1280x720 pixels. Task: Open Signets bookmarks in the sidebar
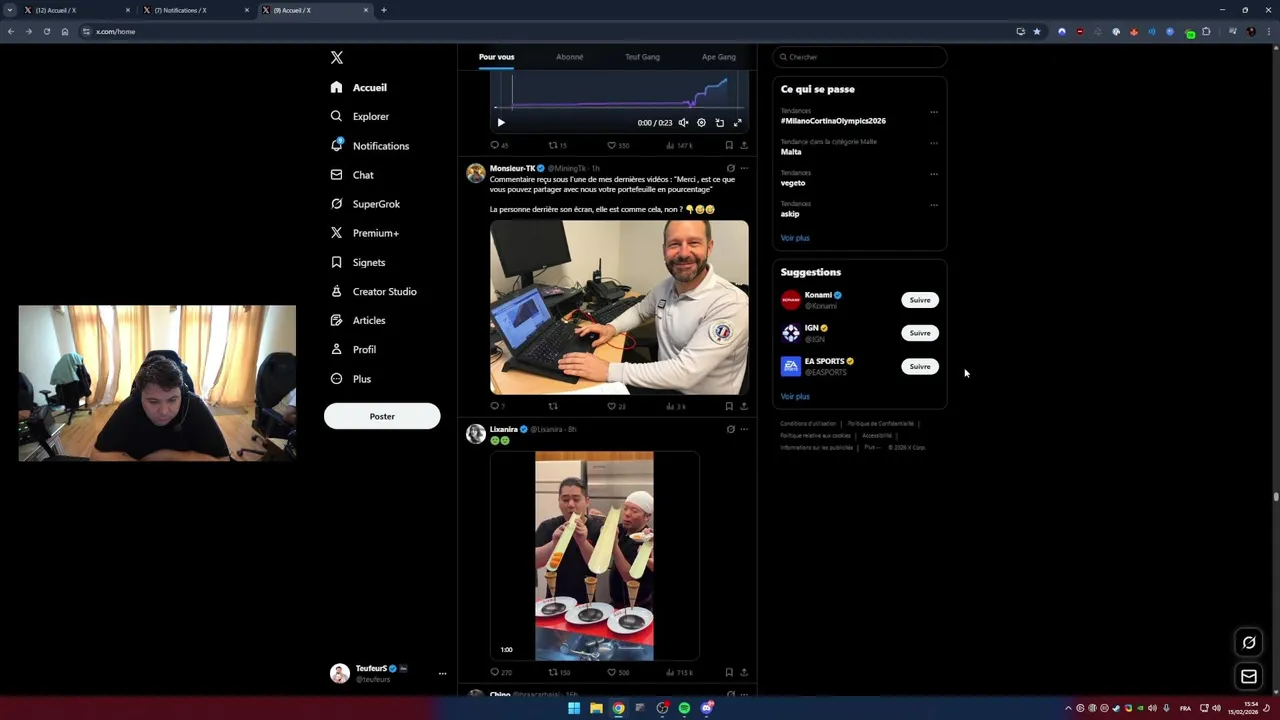358,262
